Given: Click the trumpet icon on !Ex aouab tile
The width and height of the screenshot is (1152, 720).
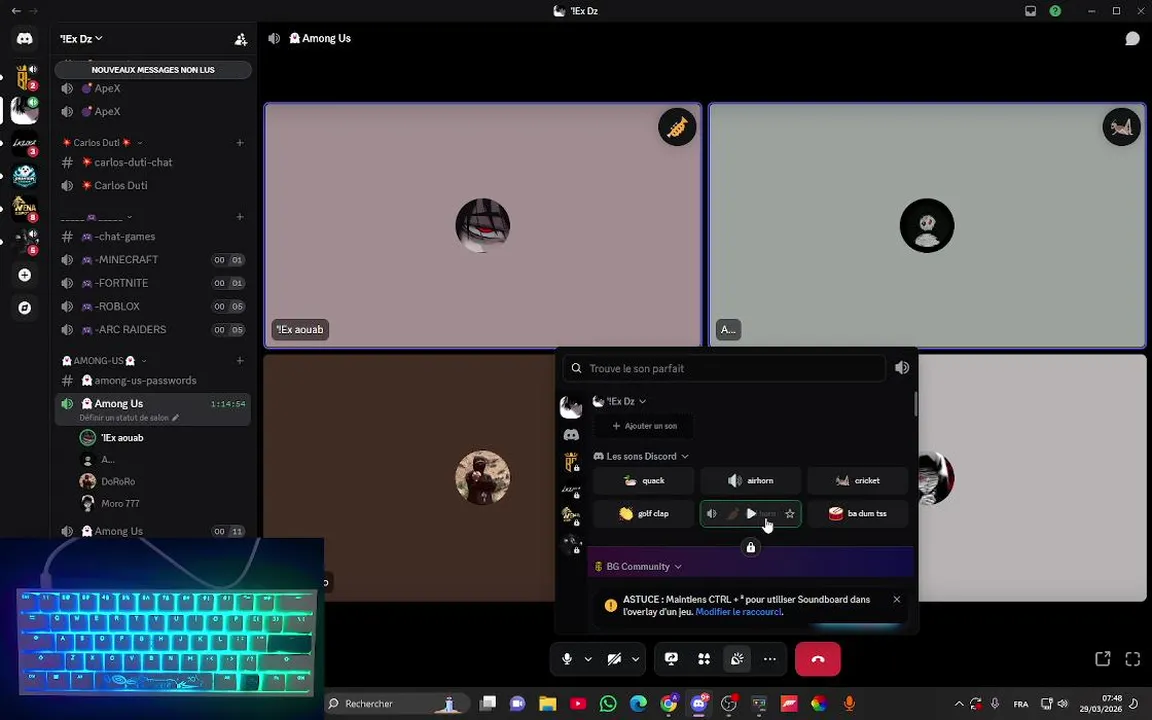Looking at the screenshot, I should [677, 127].
